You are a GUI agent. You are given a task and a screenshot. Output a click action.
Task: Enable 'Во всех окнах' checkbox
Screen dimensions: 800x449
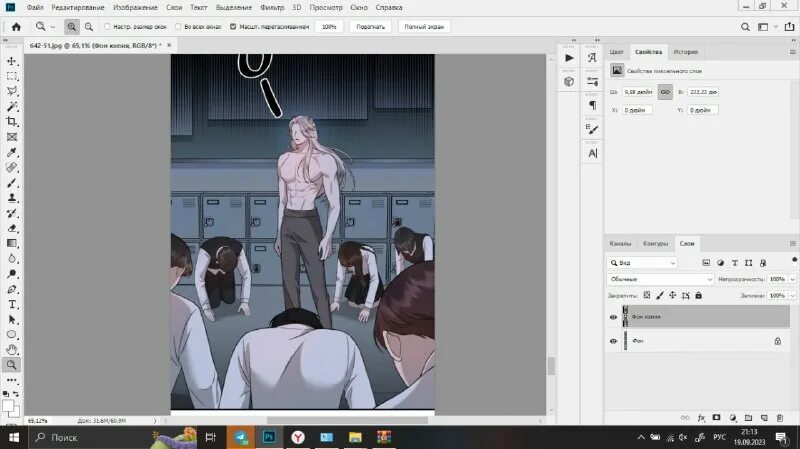click(x=178, y=27)
